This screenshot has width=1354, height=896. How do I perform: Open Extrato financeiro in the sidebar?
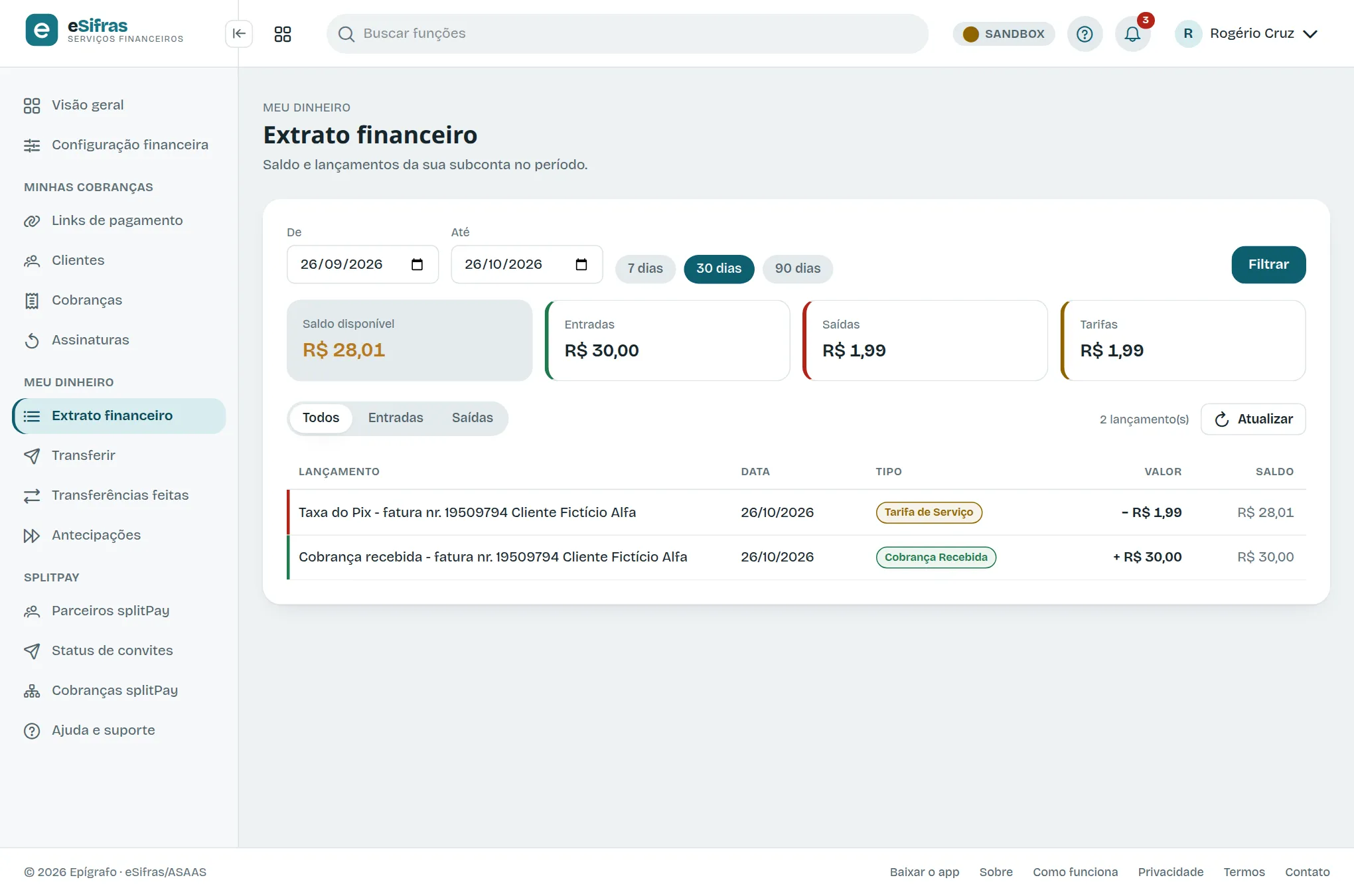pos(119,416)
